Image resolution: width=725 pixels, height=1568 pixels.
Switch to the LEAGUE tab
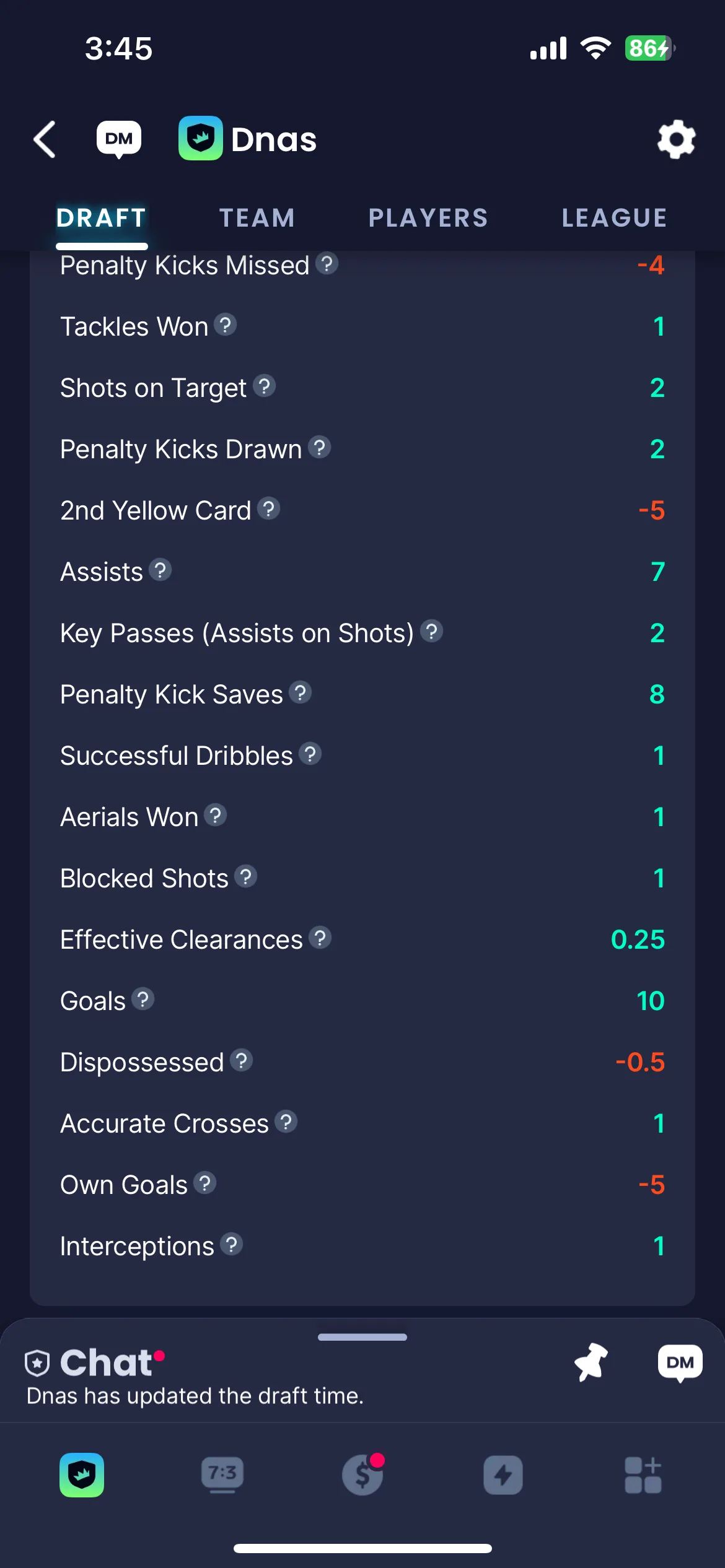[x=615, y=218]
